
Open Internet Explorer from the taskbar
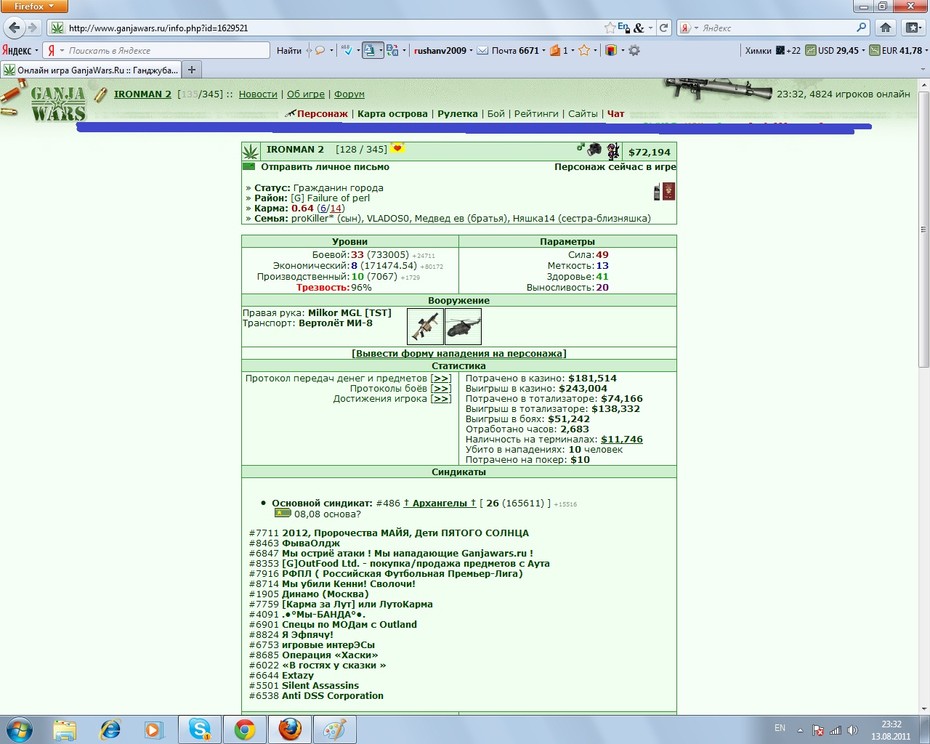pos(110,729)
